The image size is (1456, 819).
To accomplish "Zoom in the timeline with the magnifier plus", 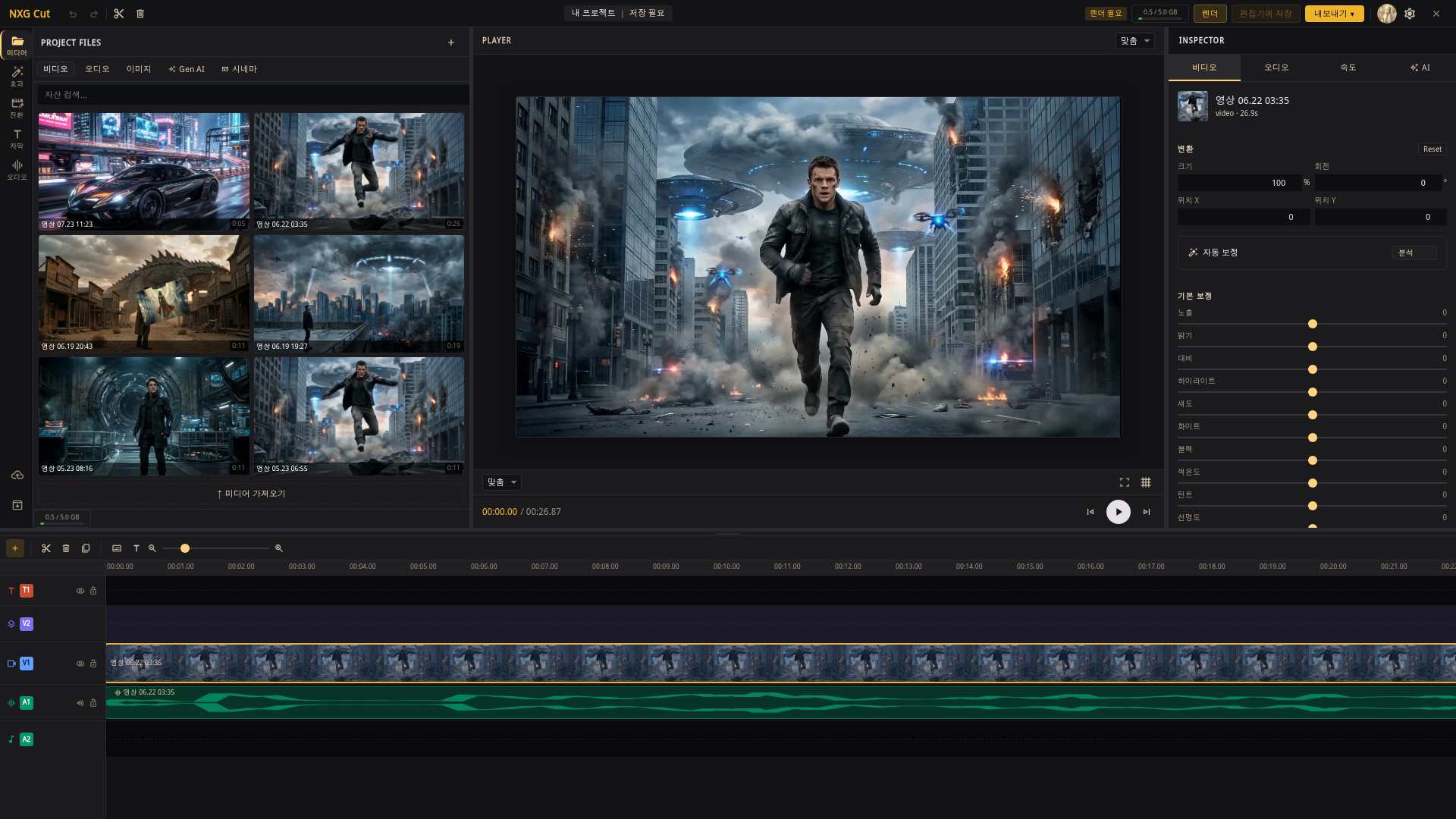I will 279,548.
